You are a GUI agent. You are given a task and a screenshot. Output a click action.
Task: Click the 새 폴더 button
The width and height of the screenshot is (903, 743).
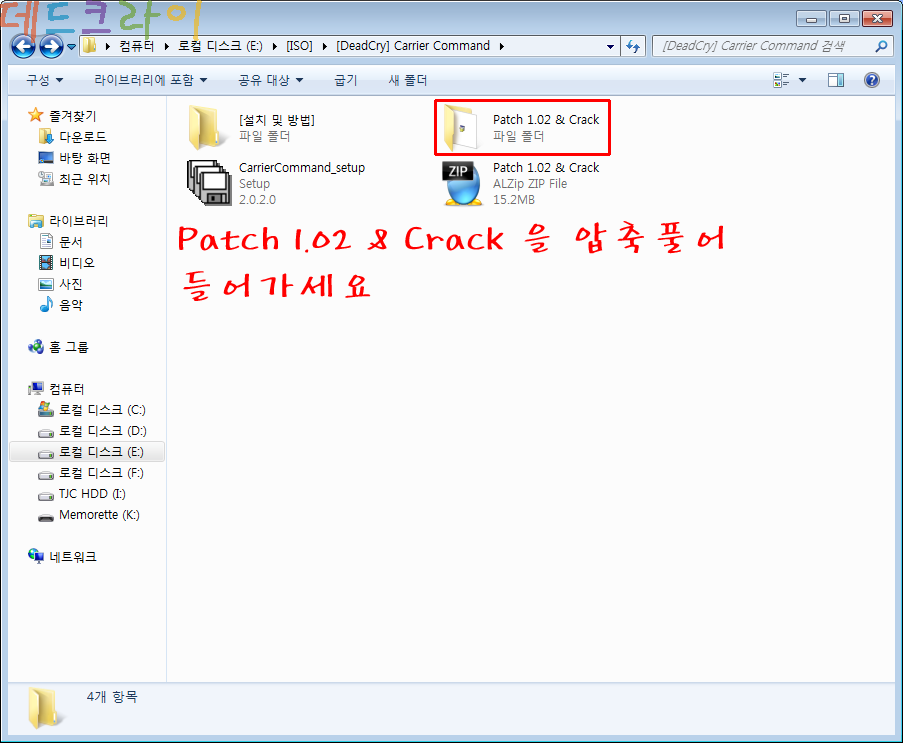pos(407,80)
